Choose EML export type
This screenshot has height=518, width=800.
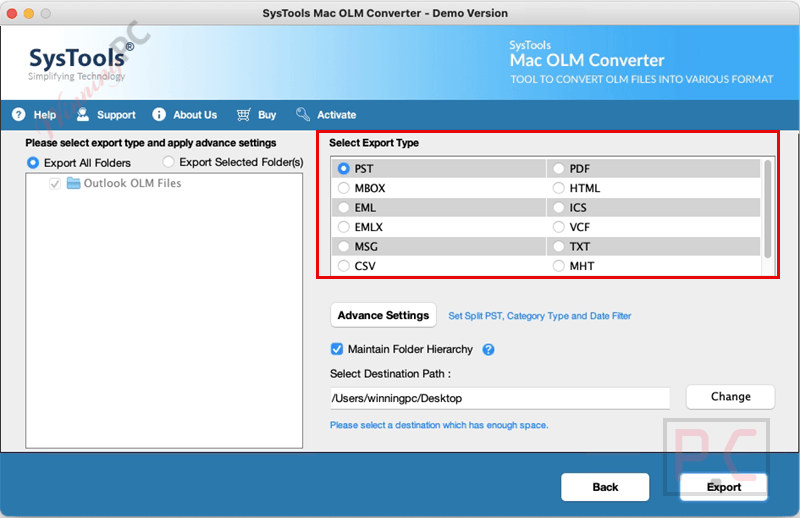(x=343, y=207)
